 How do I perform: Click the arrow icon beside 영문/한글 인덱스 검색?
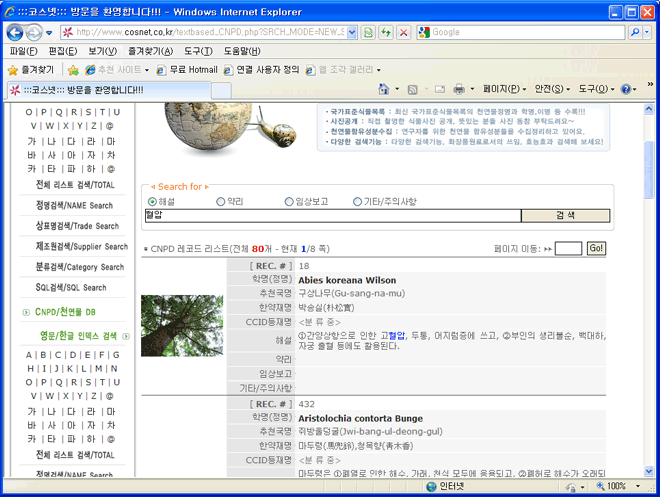[x=126, y=336]
